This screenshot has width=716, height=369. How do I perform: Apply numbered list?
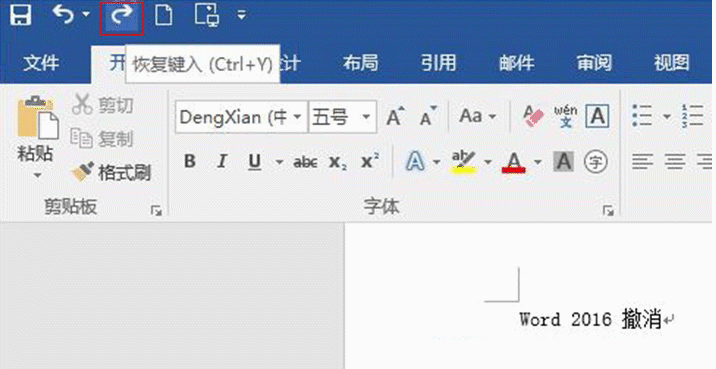click(x=692, y=116)
